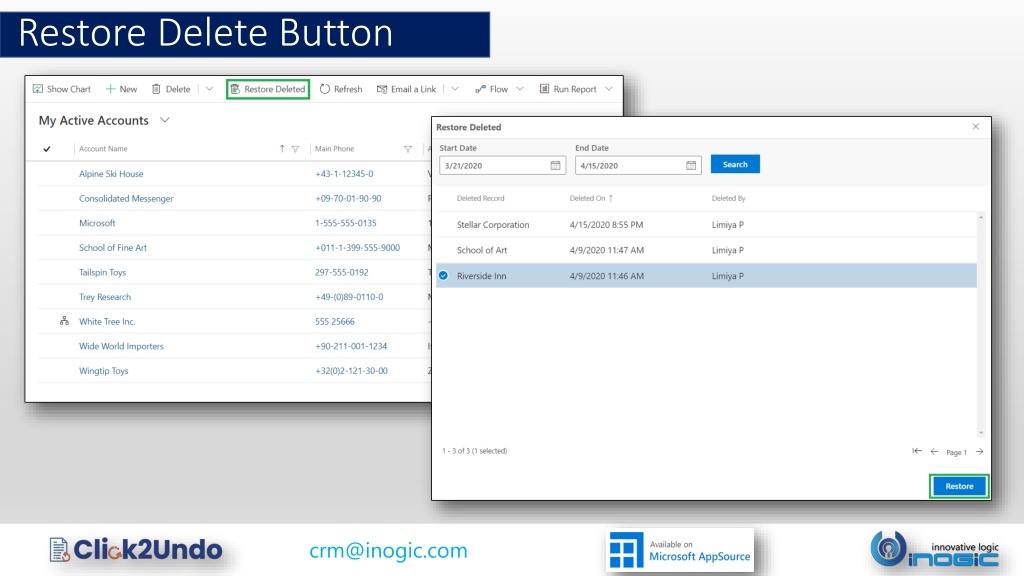Sort by the Account Name column header
This screenshot has width=1024, height=576.
pyautogui.click(x=103, y=149)
